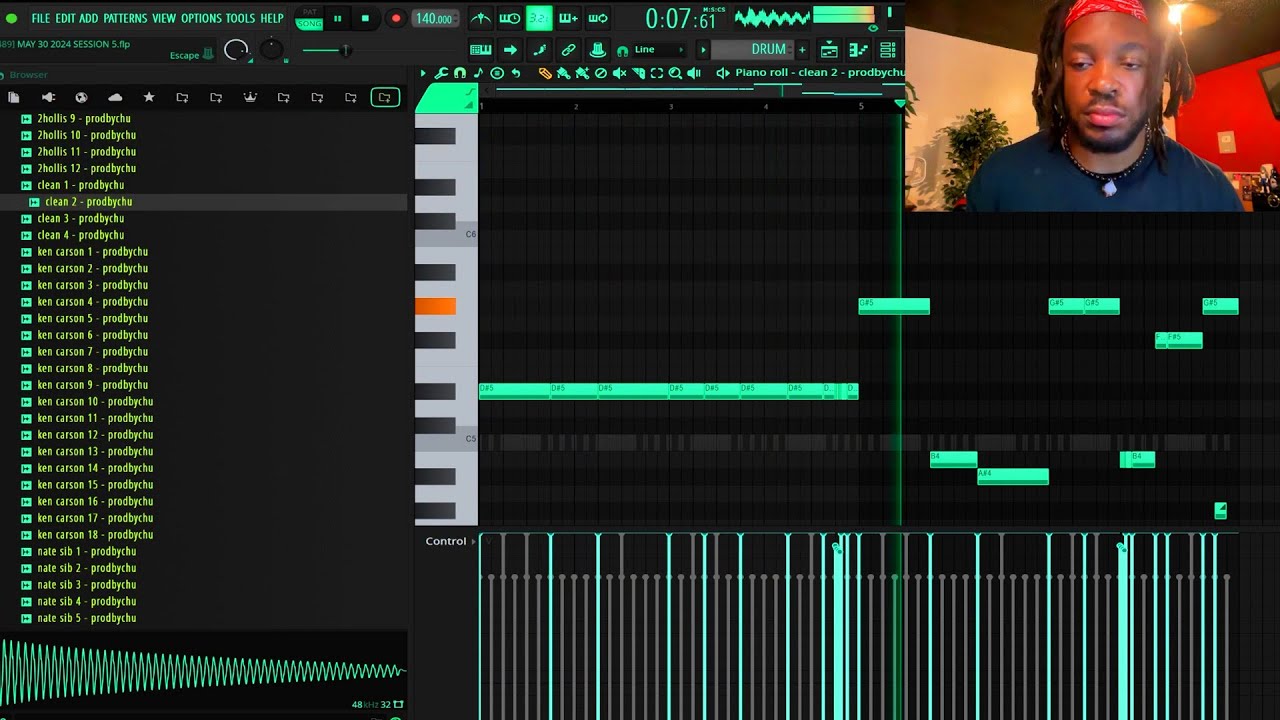Toggle wait for input before recording
Screen dimensions: 1280x720
coord(510,18)
